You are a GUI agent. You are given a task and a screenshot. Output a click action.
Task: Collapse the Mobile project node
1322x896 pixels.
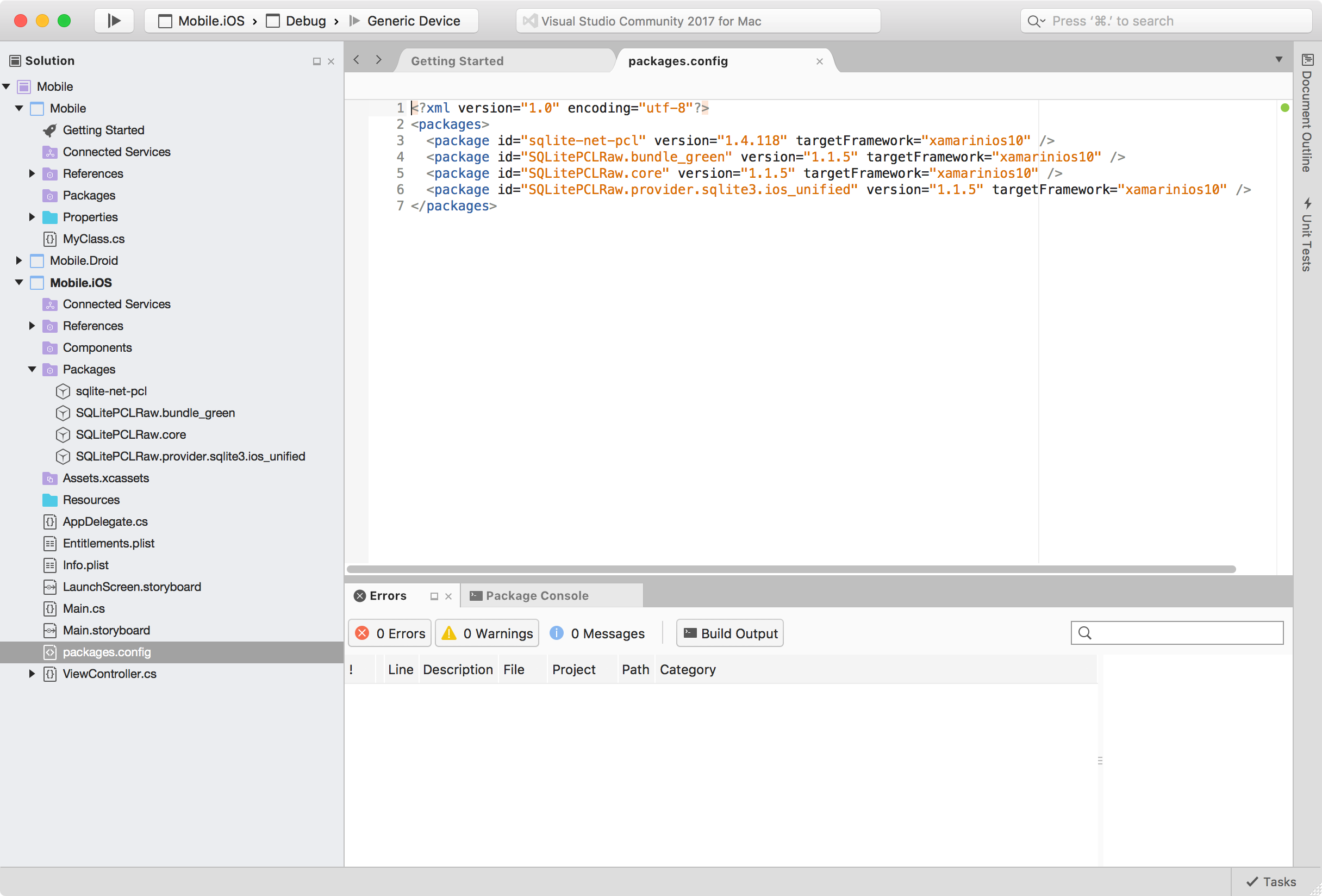pos(20,109)
